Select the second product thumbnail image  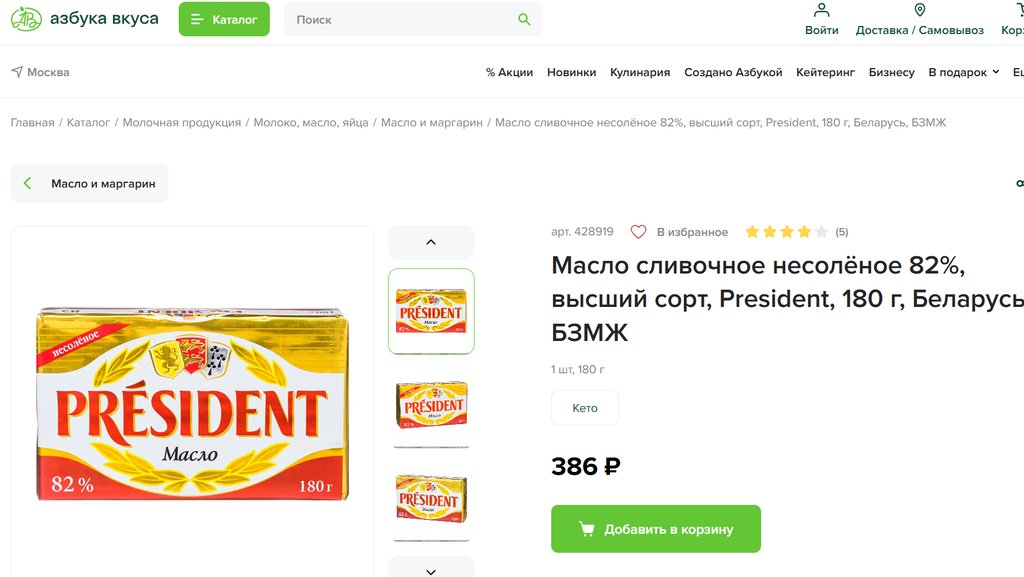click(x=431, y=404)
